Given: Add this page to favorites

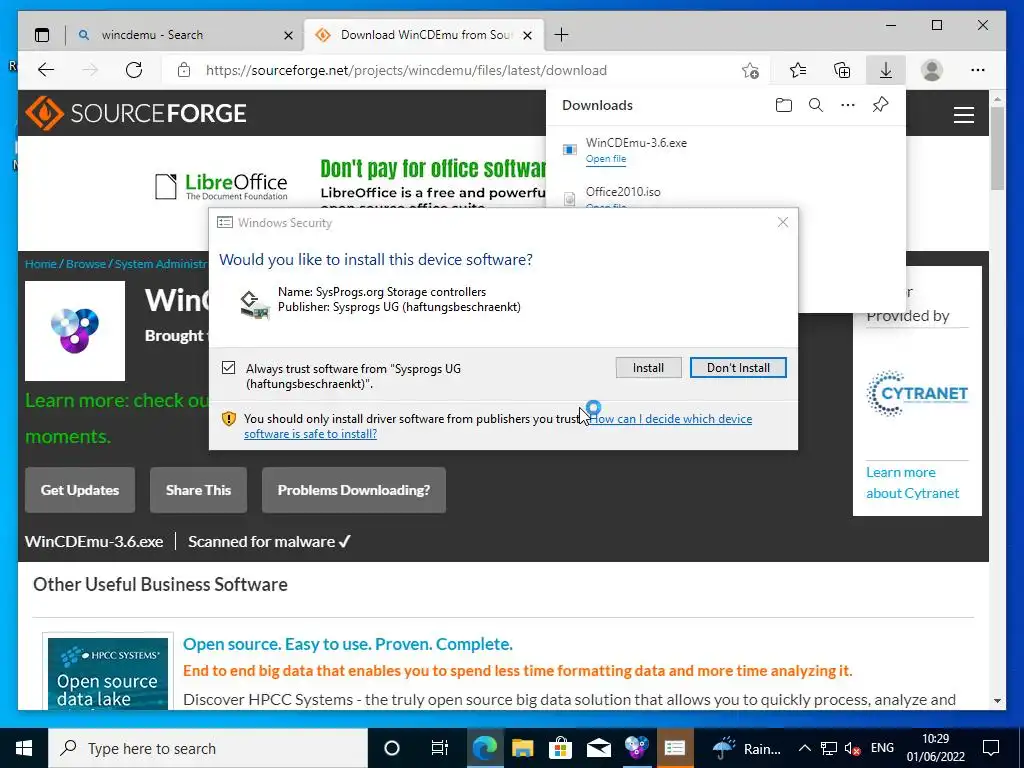Looking at the screenshot, I should [750, 70].
